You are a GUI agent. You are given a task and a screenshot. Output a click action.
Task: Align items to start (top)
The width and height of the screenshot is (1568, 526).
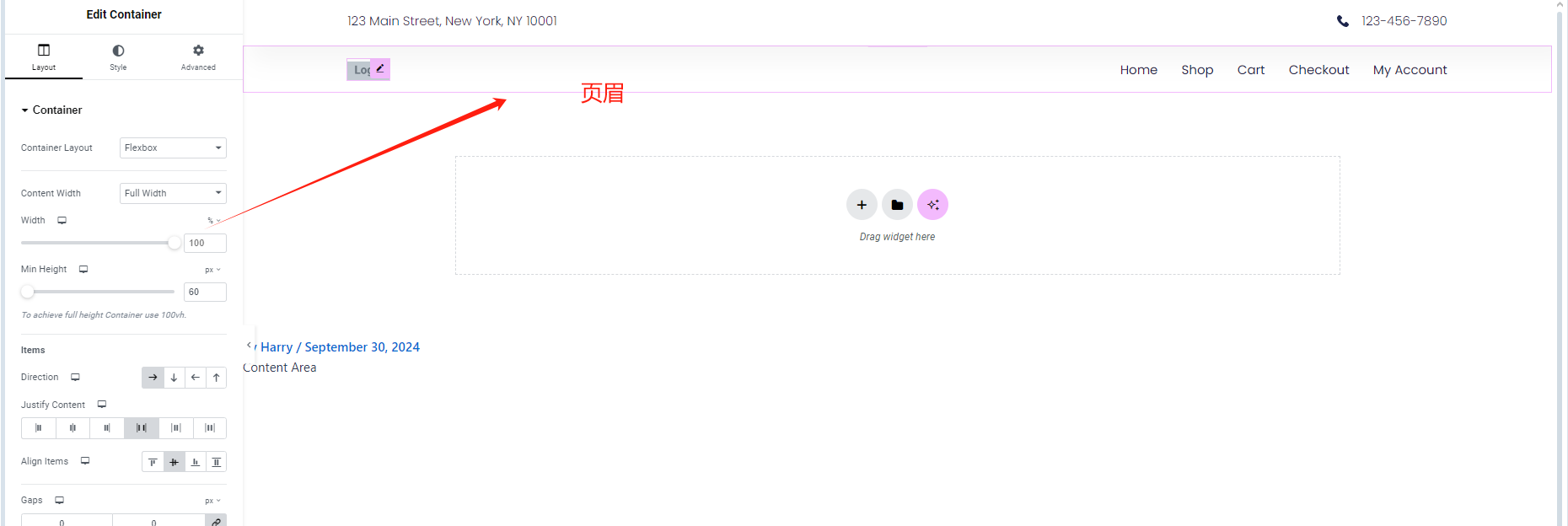tap(153, 462)
